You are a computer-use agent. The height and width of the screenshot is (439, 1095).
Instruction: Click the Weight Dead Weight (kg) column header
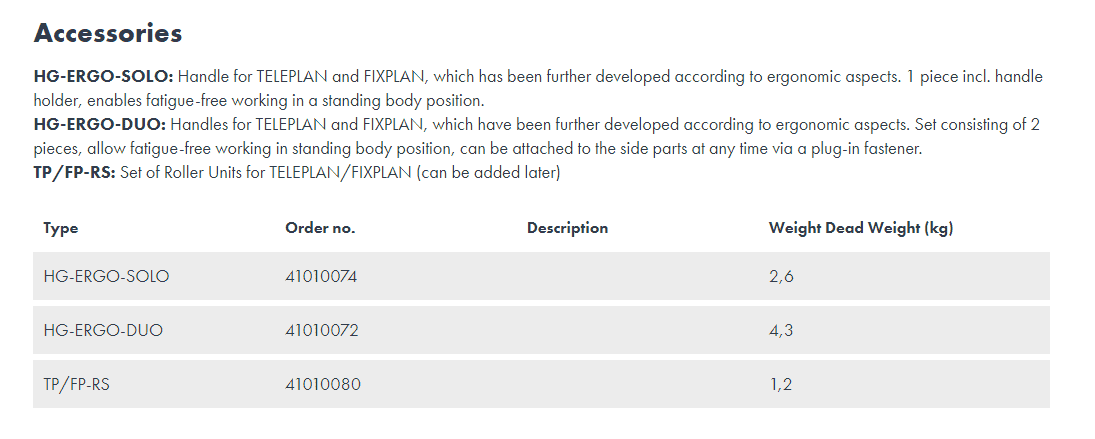860,228
